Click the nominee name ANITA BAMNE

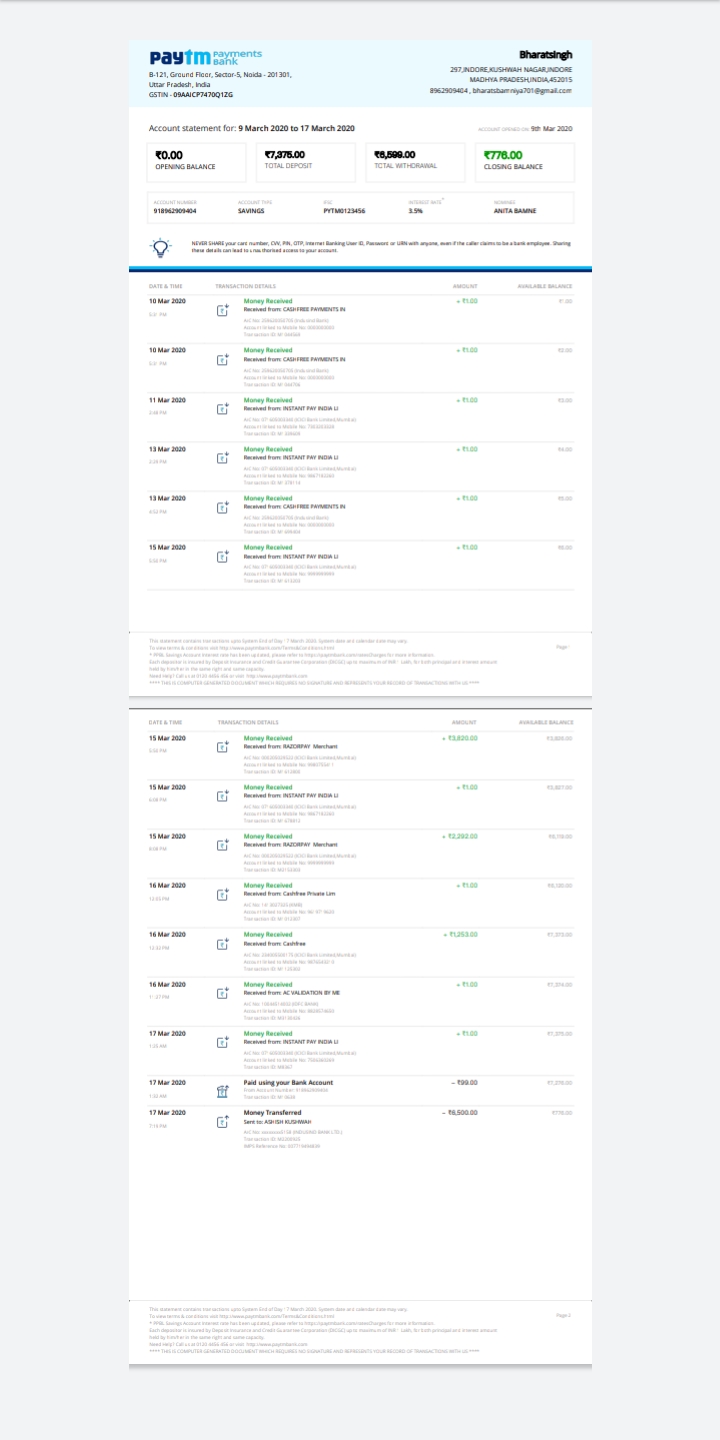coord(515,211)
